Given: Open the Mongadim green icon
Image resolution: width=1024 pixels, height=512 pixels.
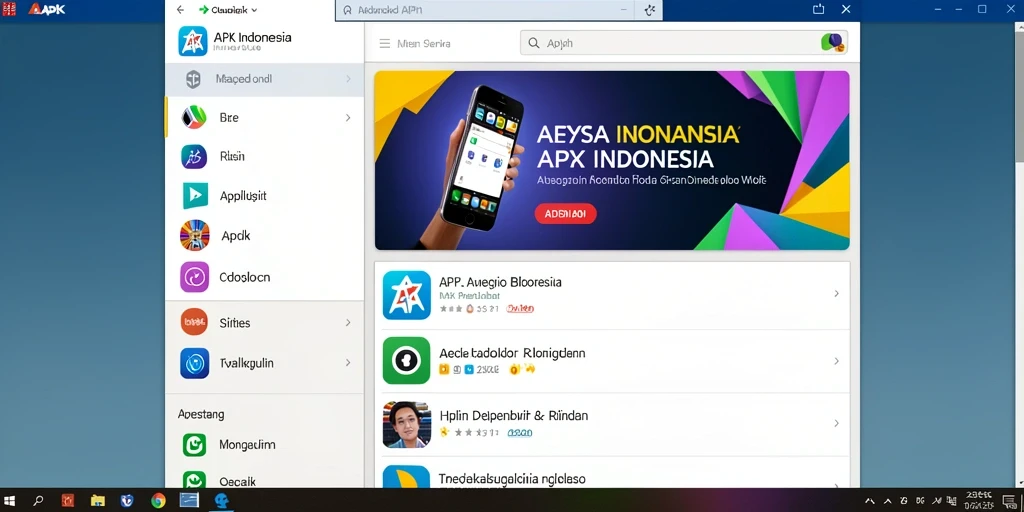Looking at the screenshot, I should pos(195,445).
